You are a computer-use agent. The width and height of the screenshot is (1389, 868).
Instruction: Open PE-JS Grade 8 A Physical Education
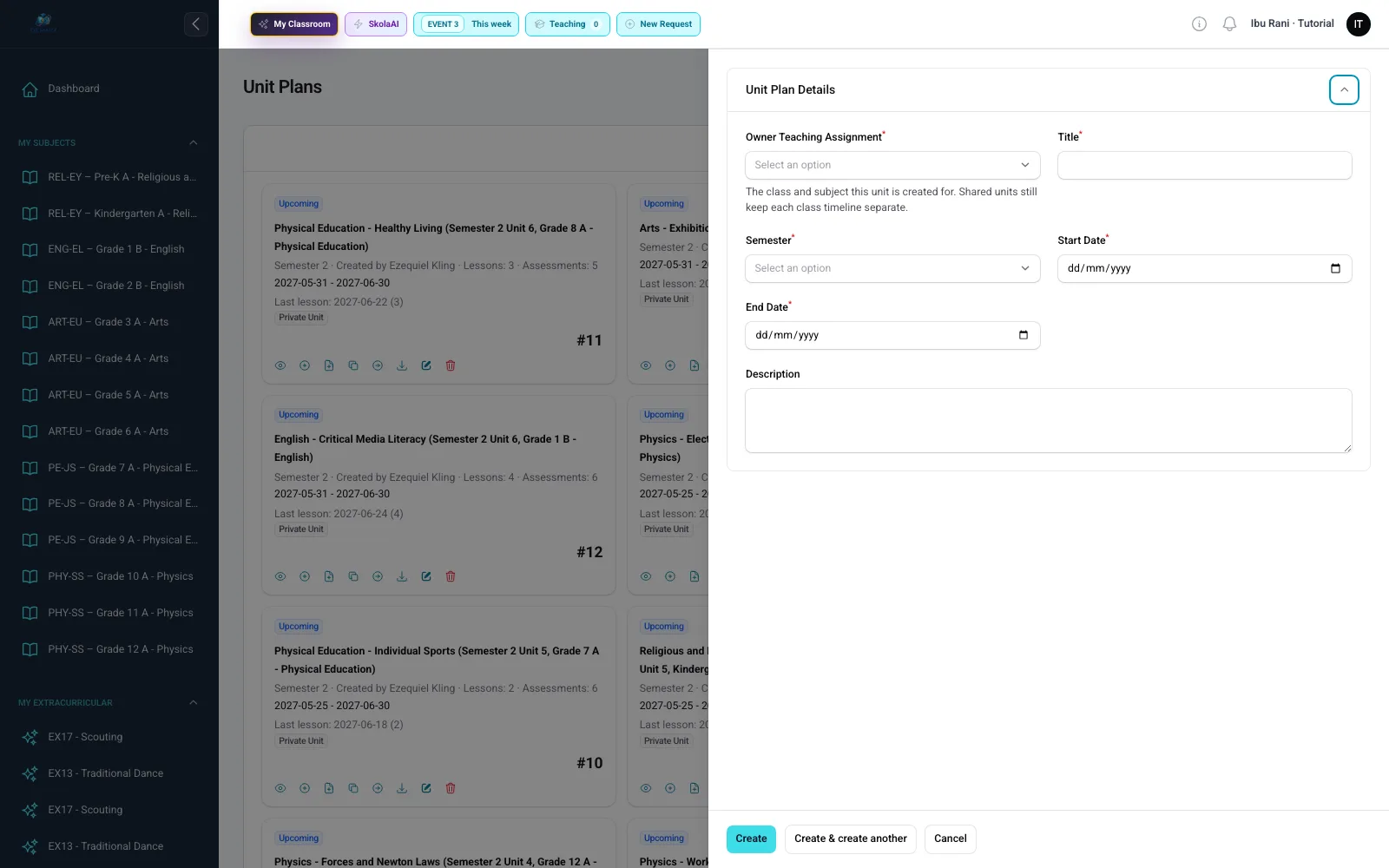click(109, 503)
